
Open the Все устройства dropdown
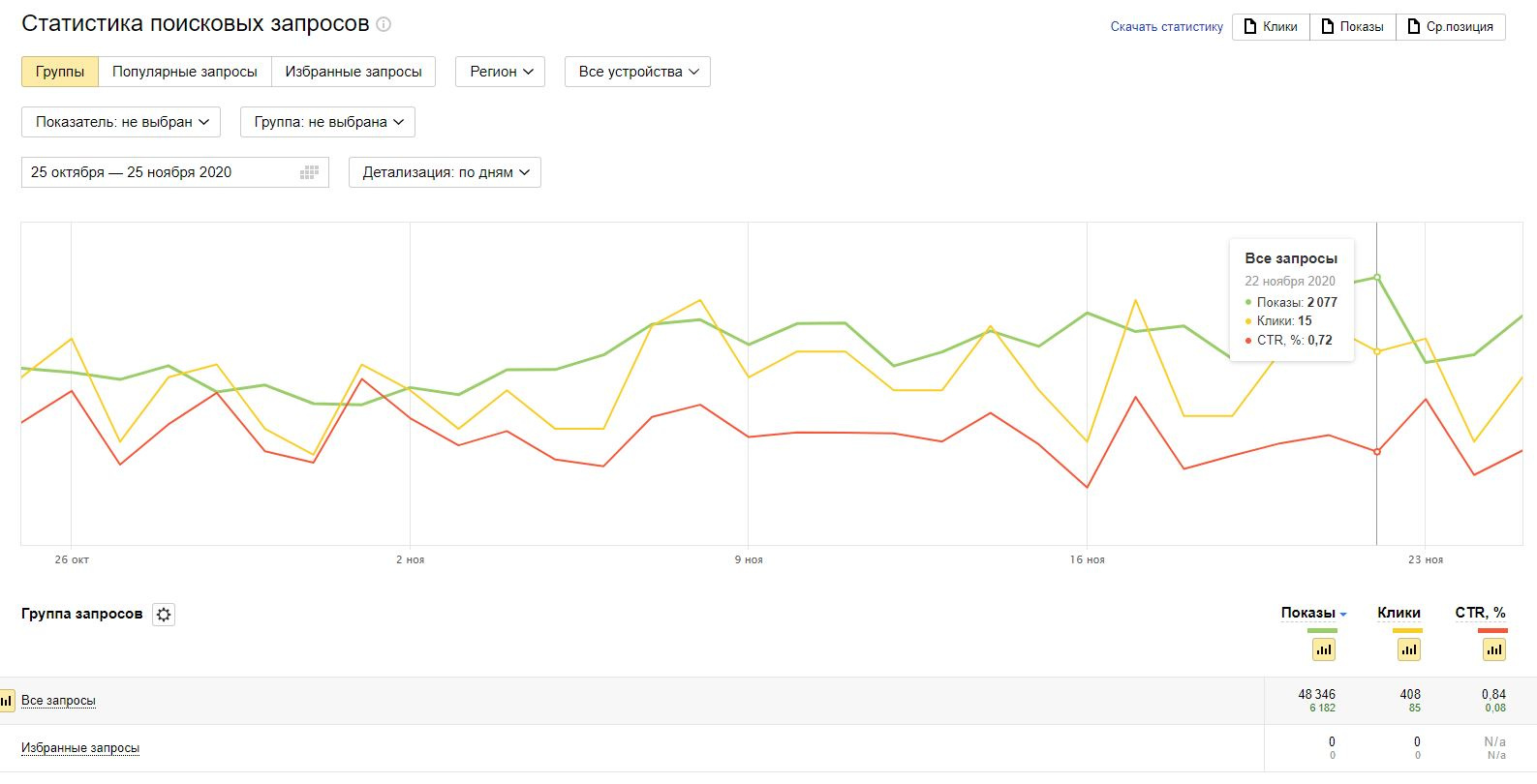coord(637,72)
